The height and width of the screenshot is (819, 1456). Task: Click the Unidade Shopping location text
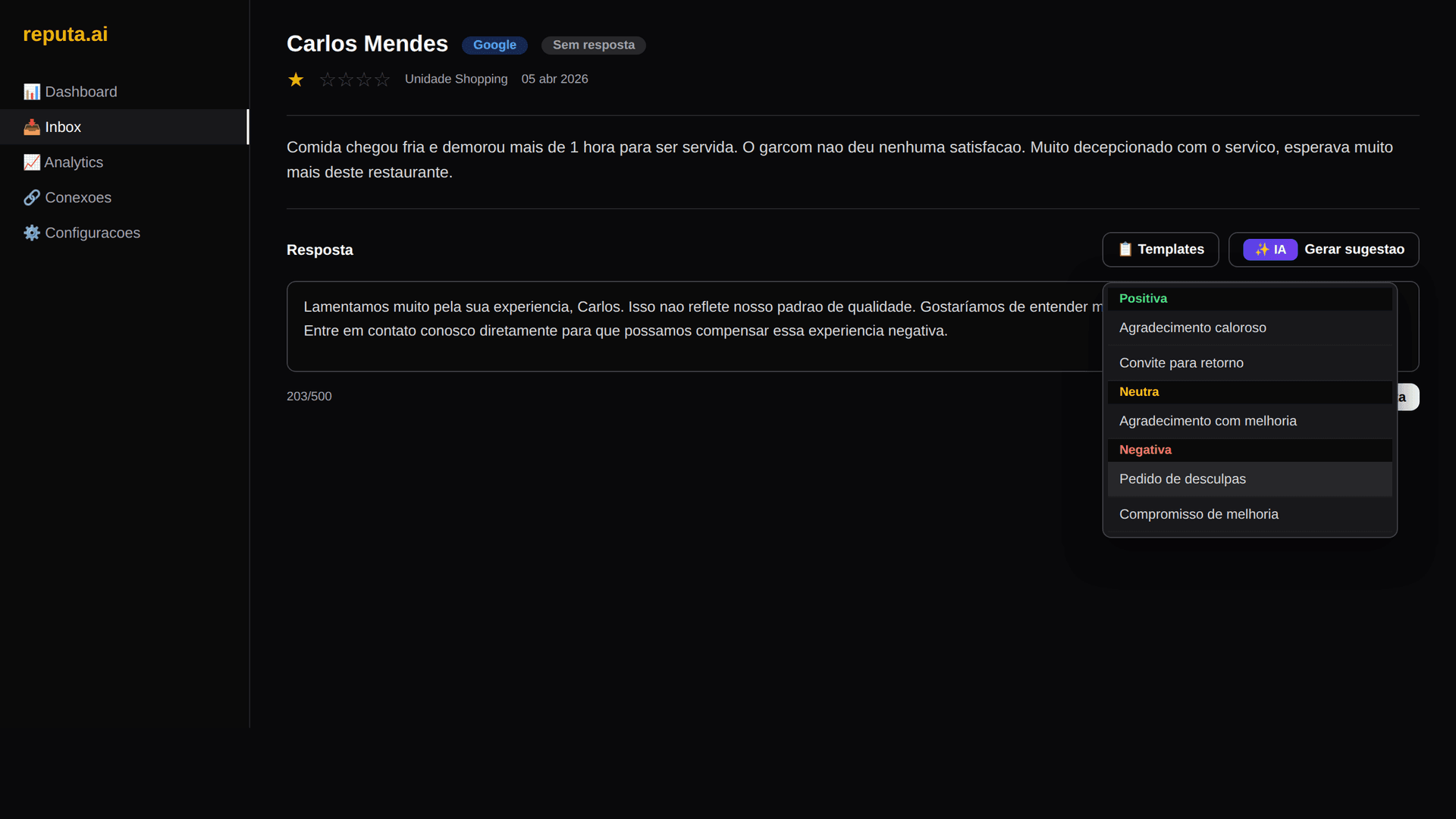[x=456, y=79]
